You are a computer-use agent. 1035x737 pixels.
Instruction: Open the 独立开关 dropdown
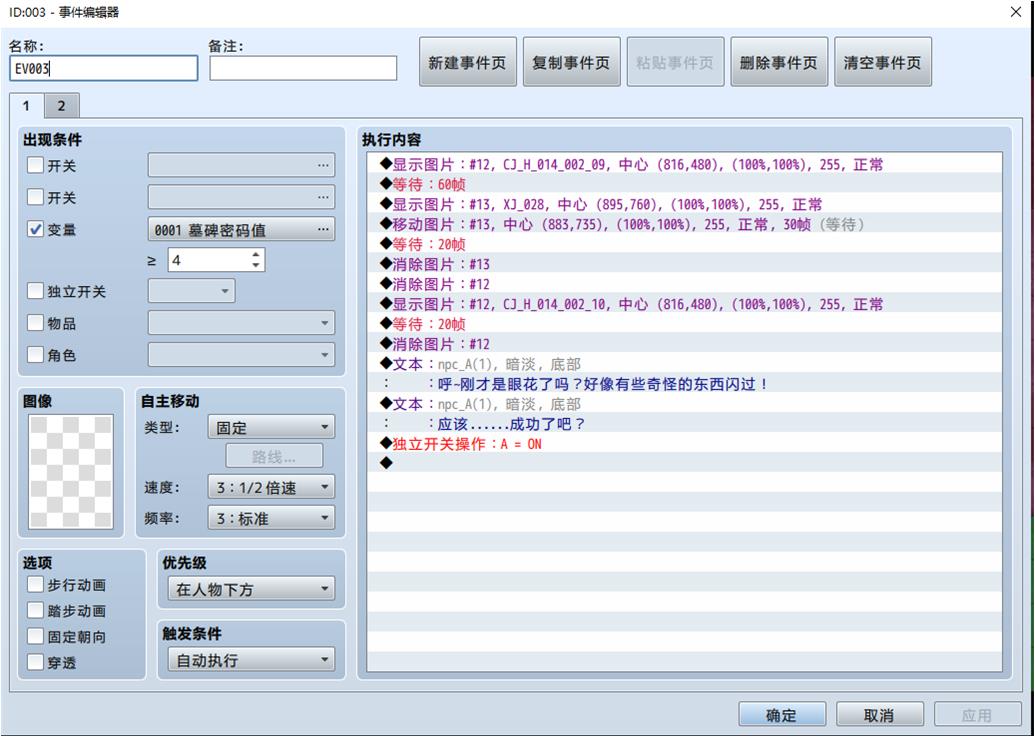coord(191,290)
